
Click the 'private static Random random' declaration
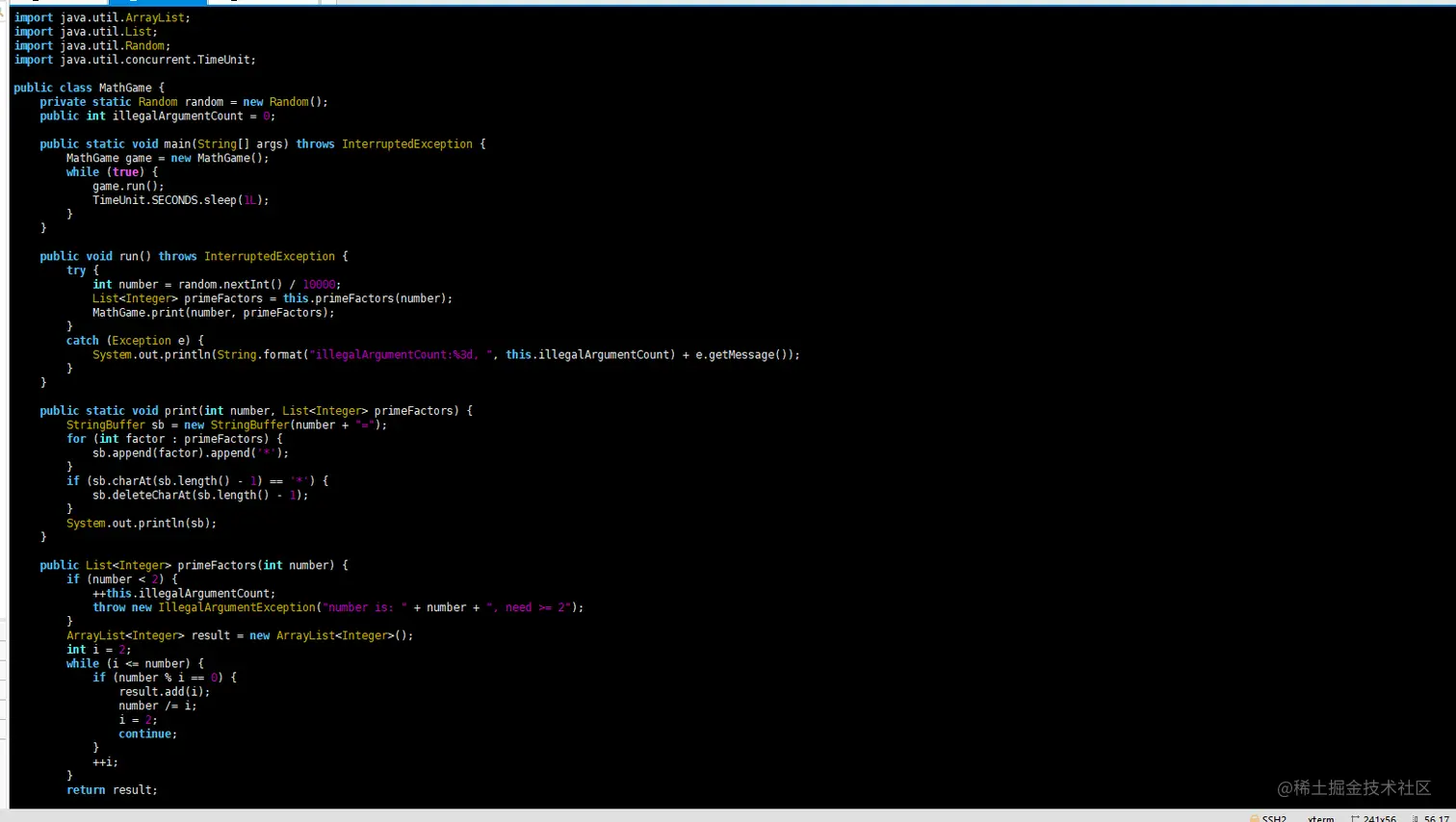pos(184,102)
